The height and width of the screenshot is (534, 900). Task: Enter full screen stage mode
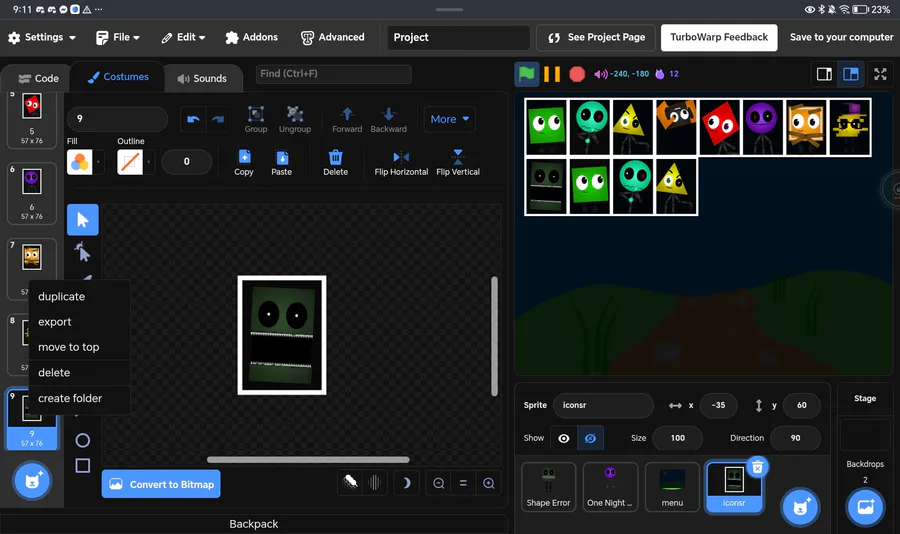880,73
